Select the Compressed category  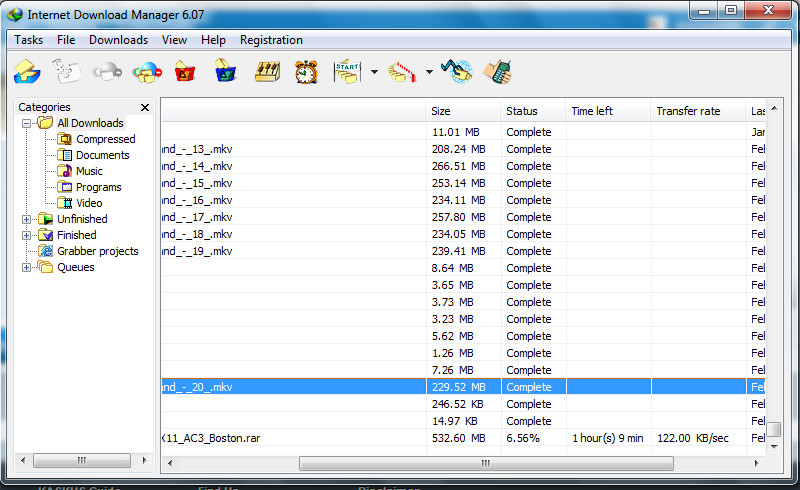tap(106, 139)
